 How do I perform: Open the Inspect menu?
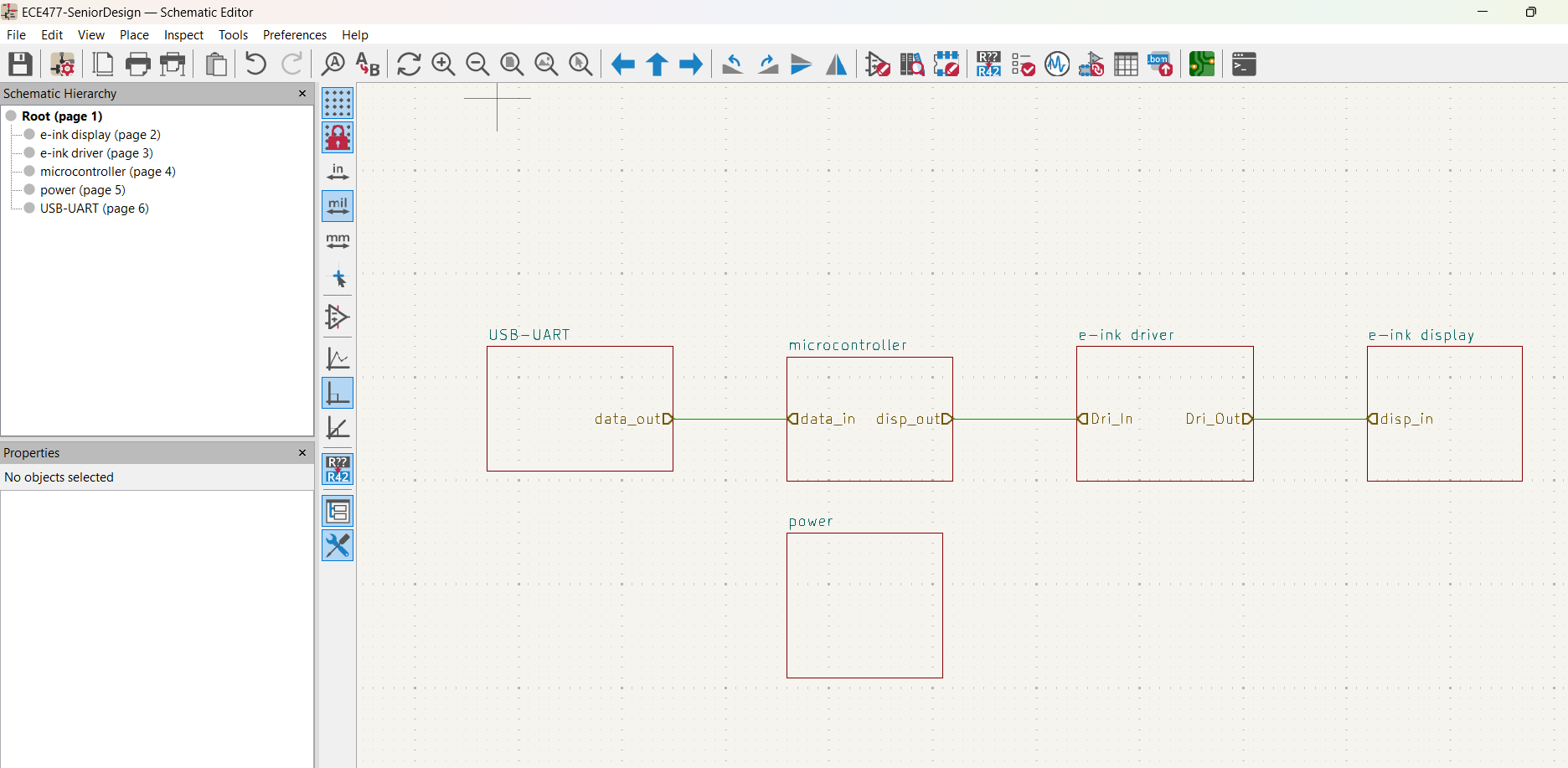click(x=183, y=35)
